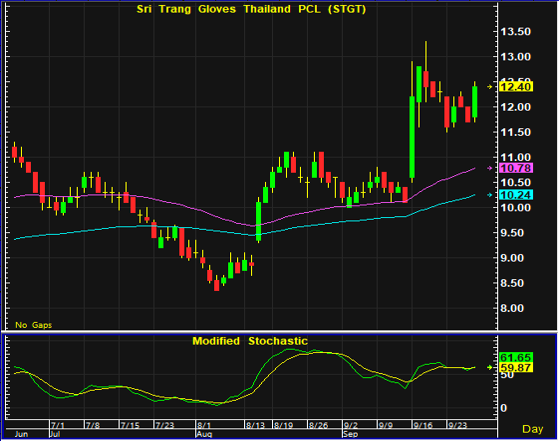Click the 8.00 price axis label
Image resolution: width=559 pixels, height=441 pixels.
(x=512, y=308)
